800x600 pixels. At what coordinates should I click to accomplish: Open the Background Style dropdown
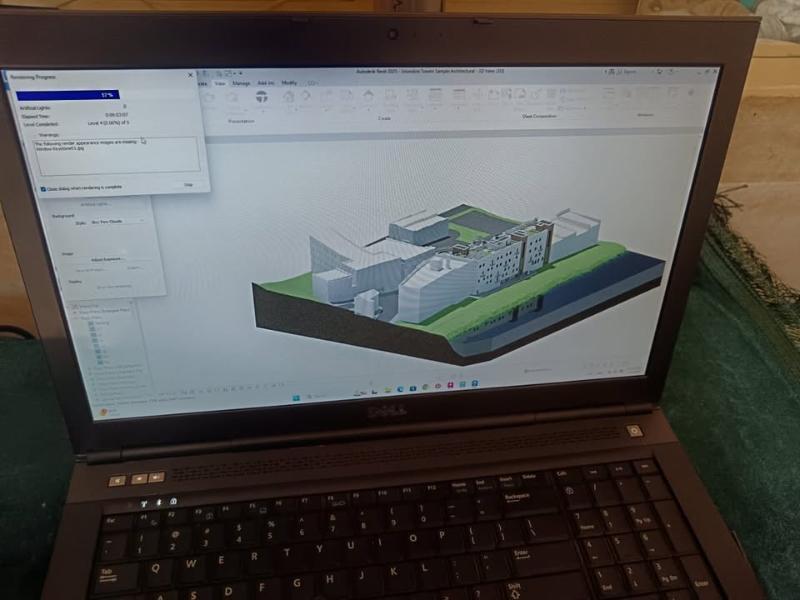[118, 221]
